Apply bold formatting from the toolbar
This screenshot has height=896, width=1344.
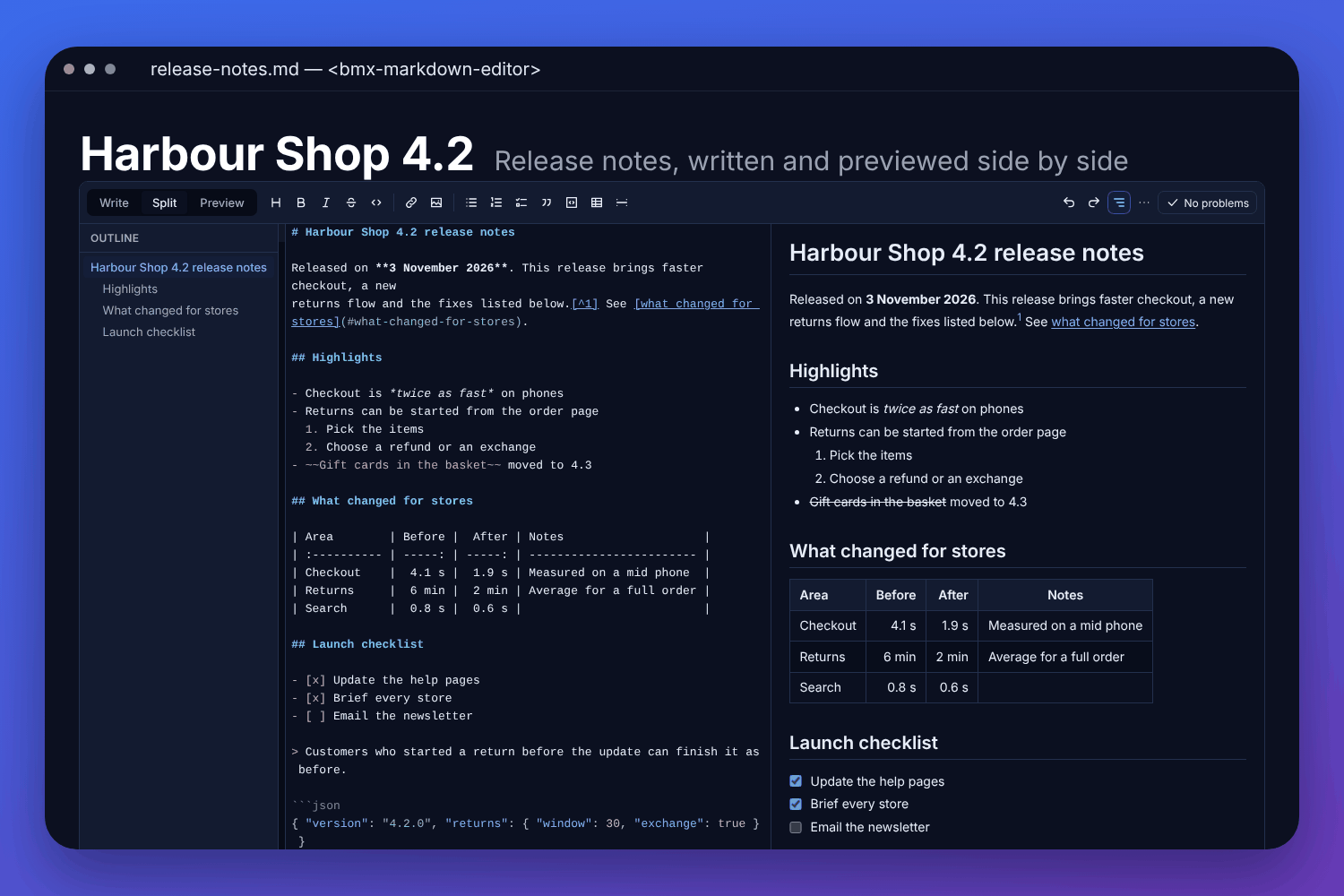301,202
